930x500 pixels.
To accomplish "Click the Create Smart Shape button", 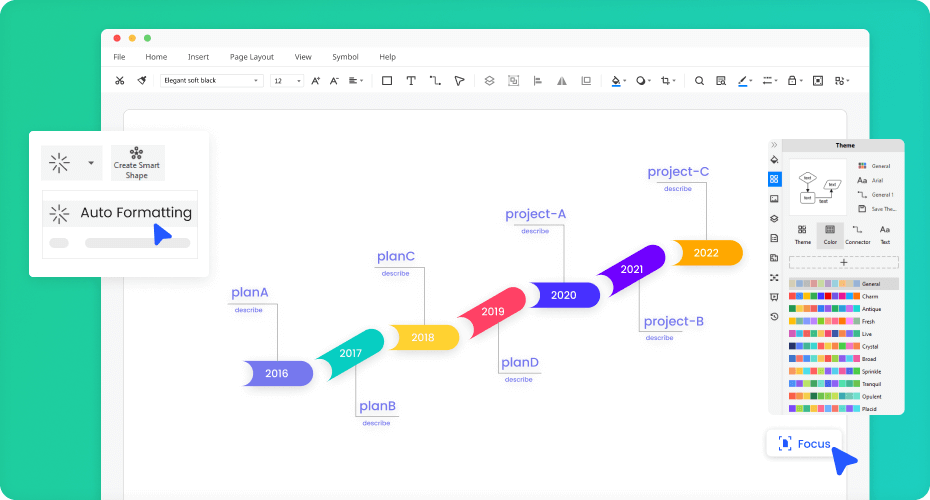I will (x=137, y=163).
